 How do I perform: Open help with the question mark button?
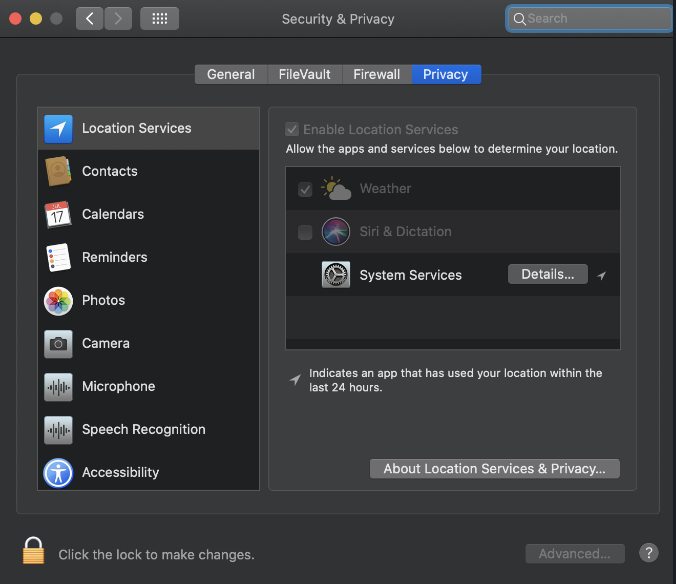(648, 553)
